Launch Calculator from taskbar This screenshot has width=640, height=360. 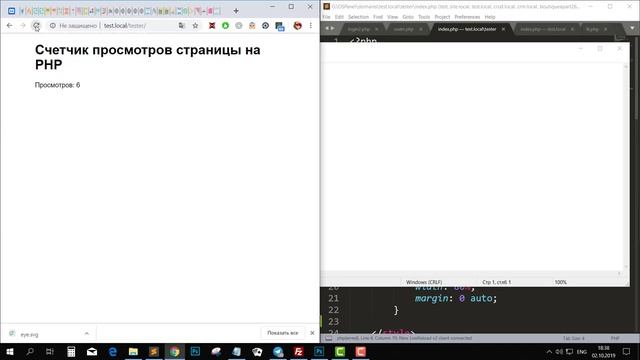pyautogui.click(x=71, y=351)
